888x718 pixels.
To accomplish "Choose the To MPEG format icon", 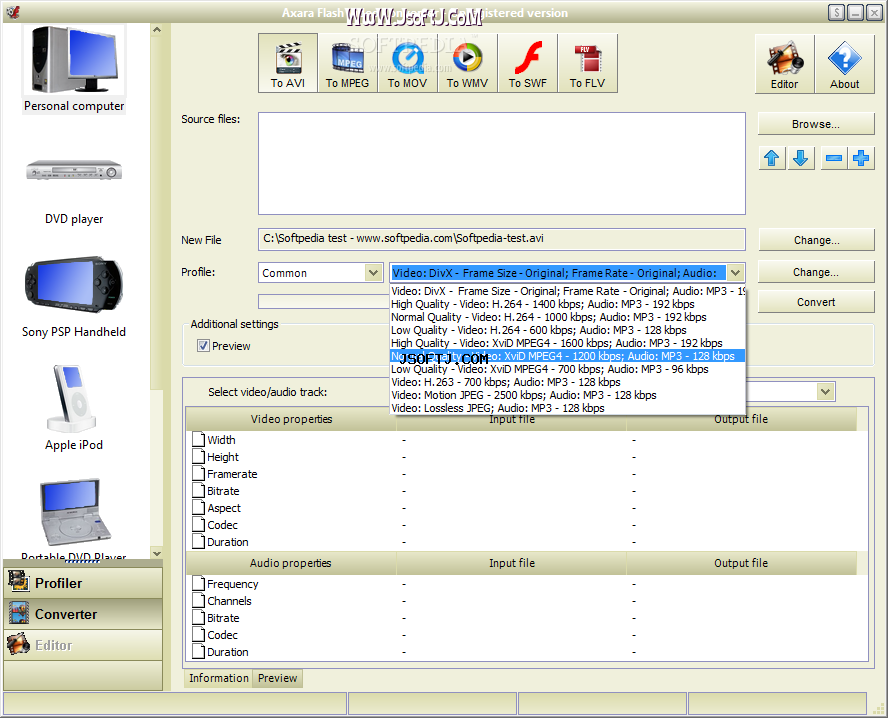I will coord(347,63).
